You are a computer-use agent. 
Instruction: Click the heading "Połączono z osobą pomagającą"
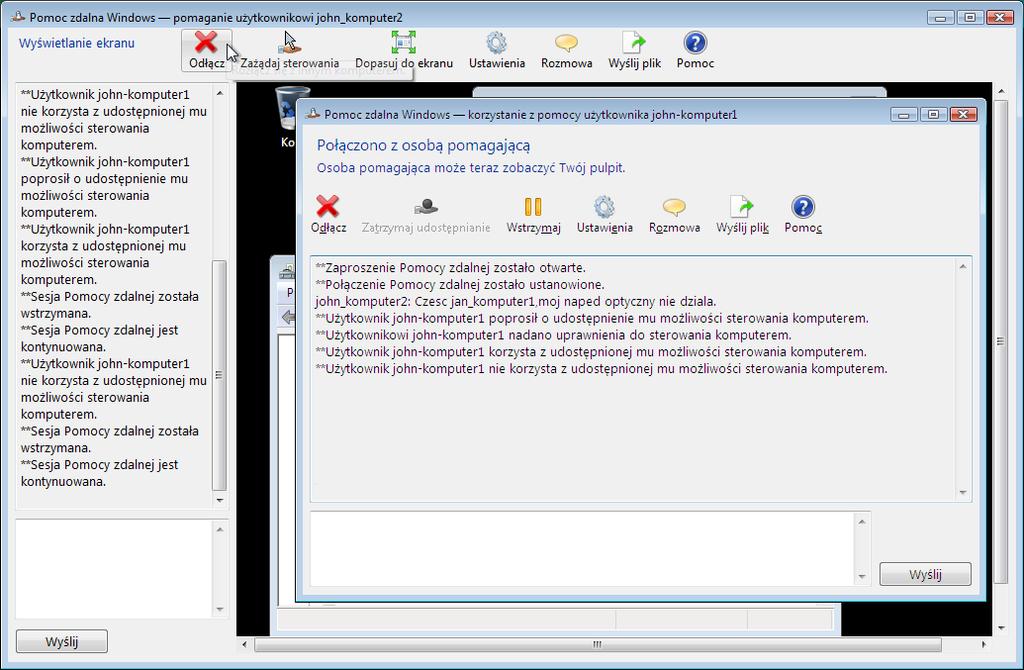(x=423, y=145)
